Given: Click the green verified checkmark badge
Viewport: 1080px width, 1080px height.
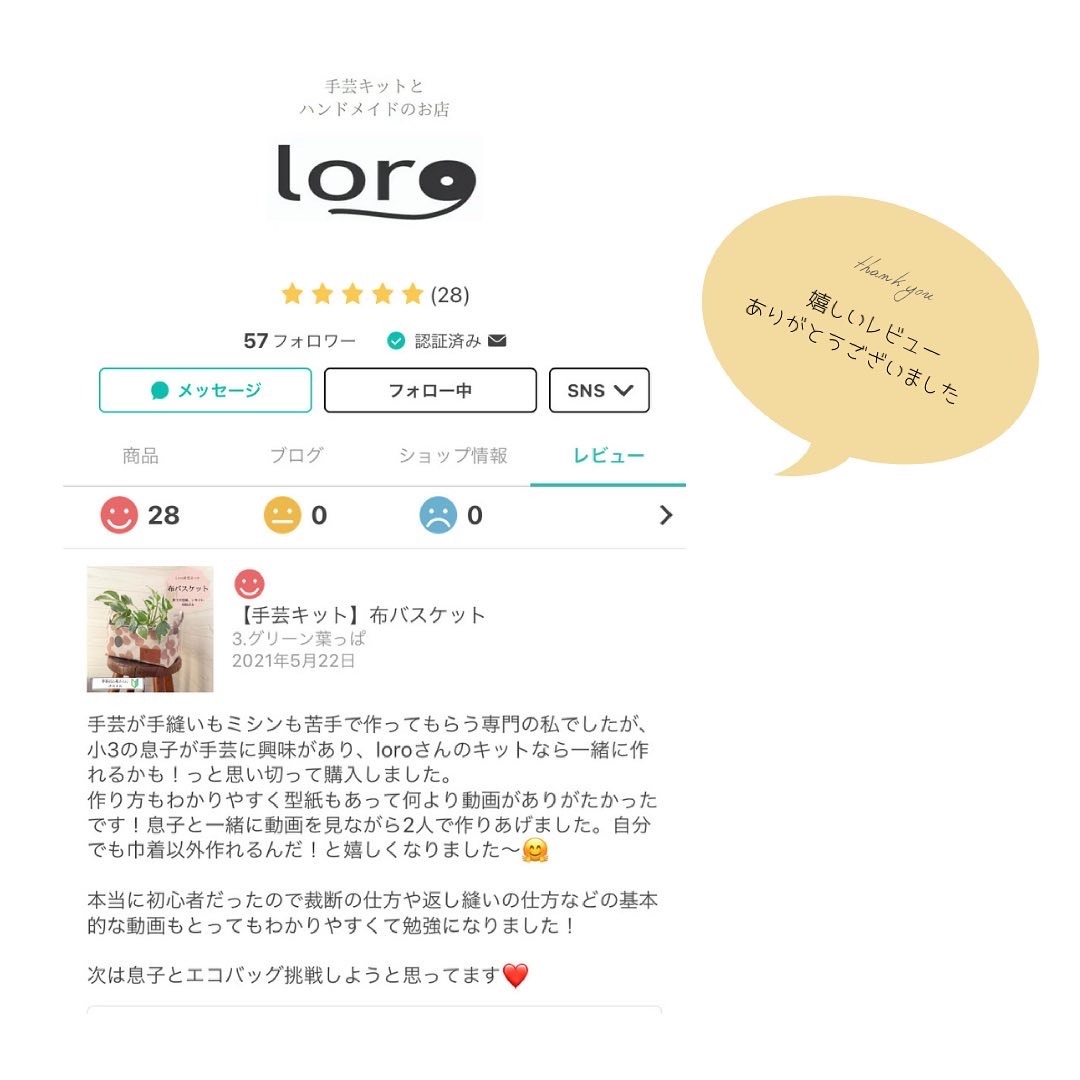Looking at the screenshot, I should tap(396, 340).
